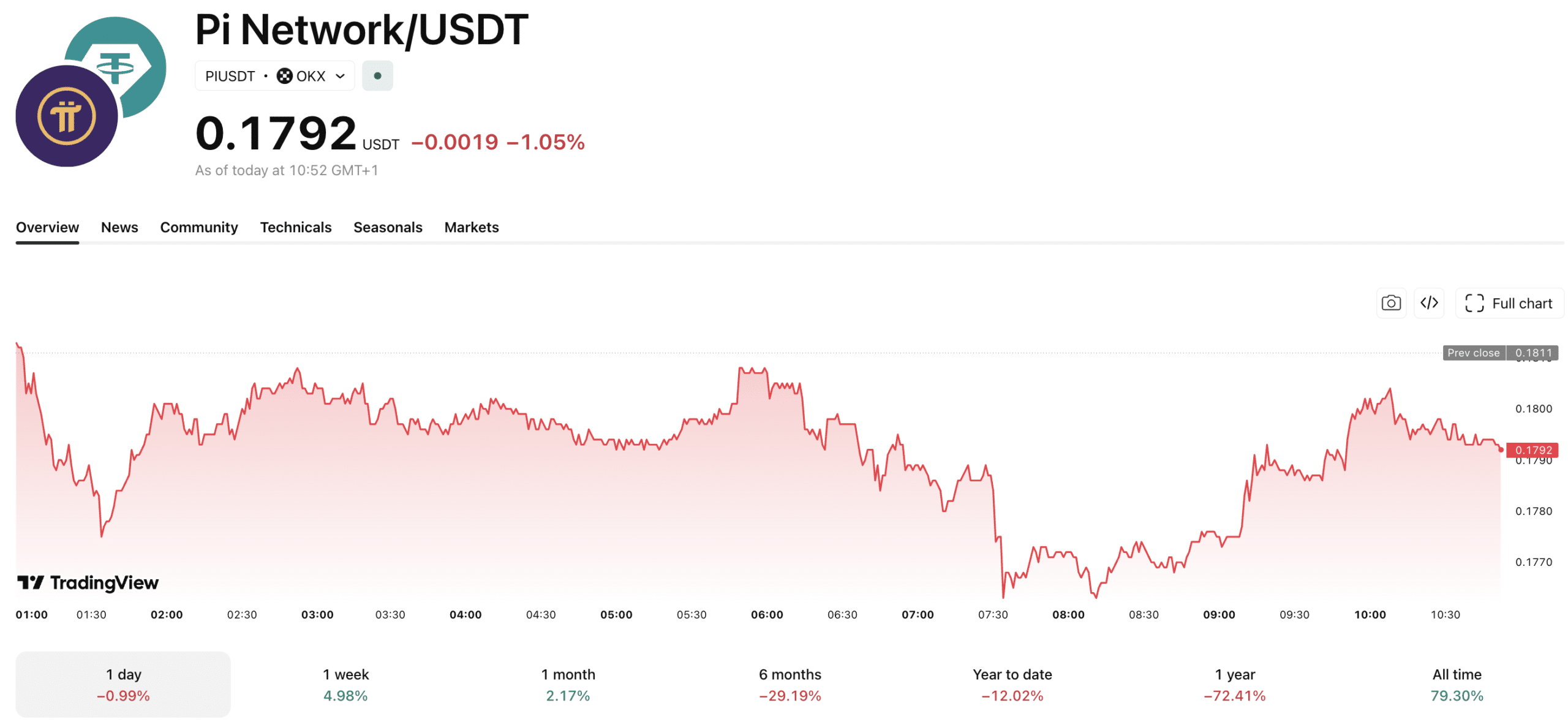Select the Seasonals tab
Screen dimensions: 1568x722
point(388,227)
